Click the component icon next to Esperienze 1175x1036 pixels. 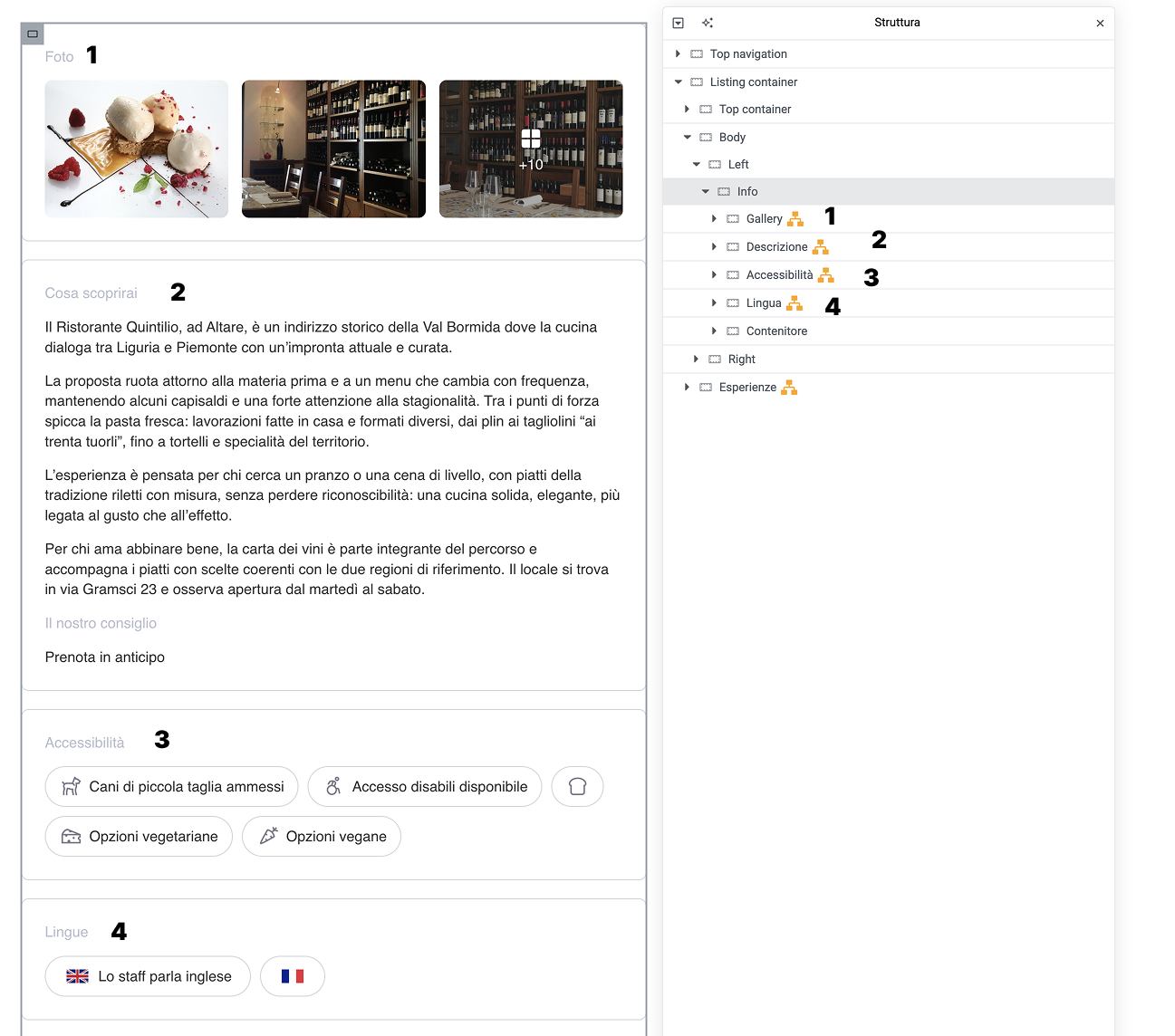[789, 388]
